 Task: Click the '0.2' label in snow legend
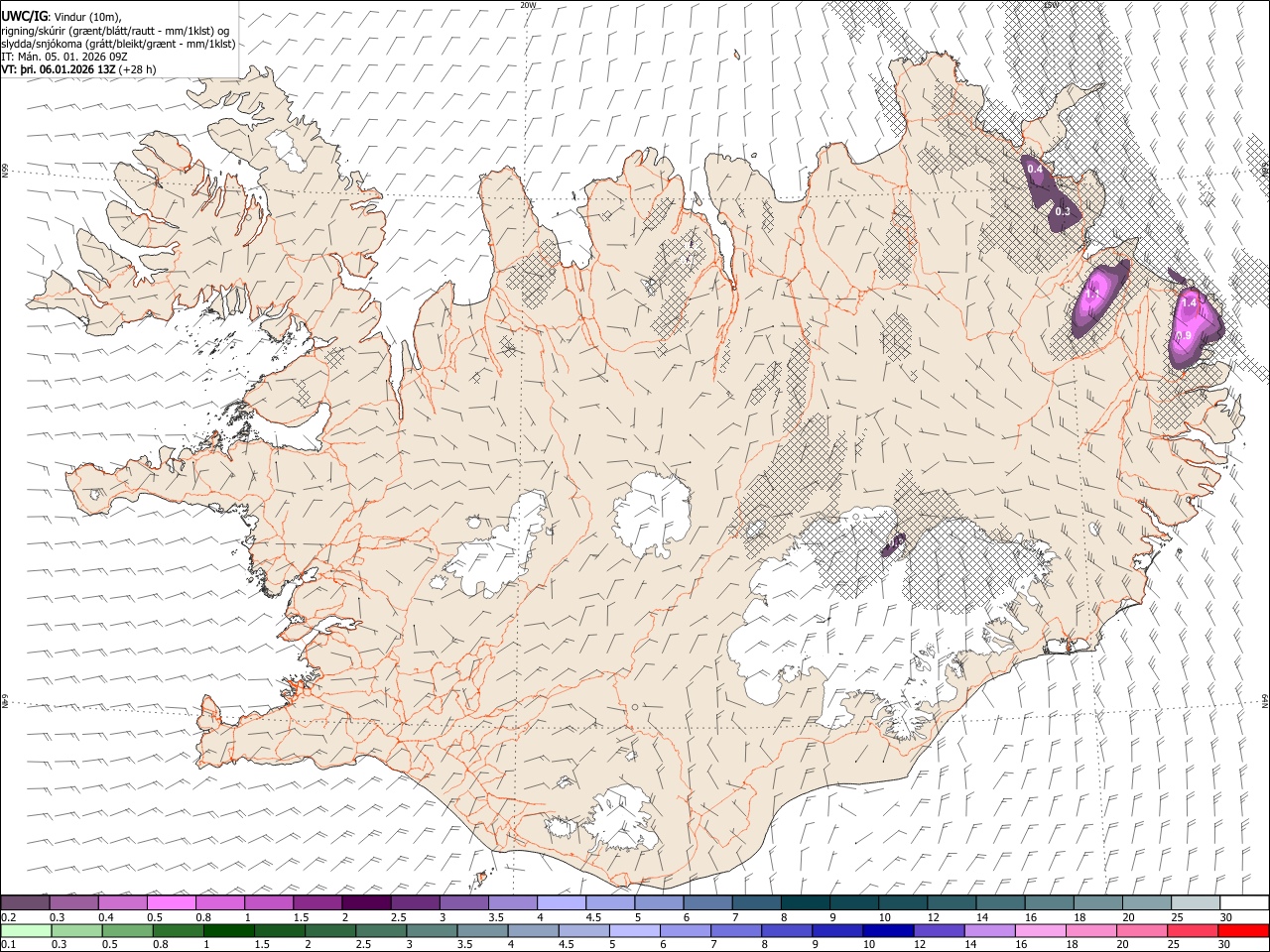tap(9, 918)
